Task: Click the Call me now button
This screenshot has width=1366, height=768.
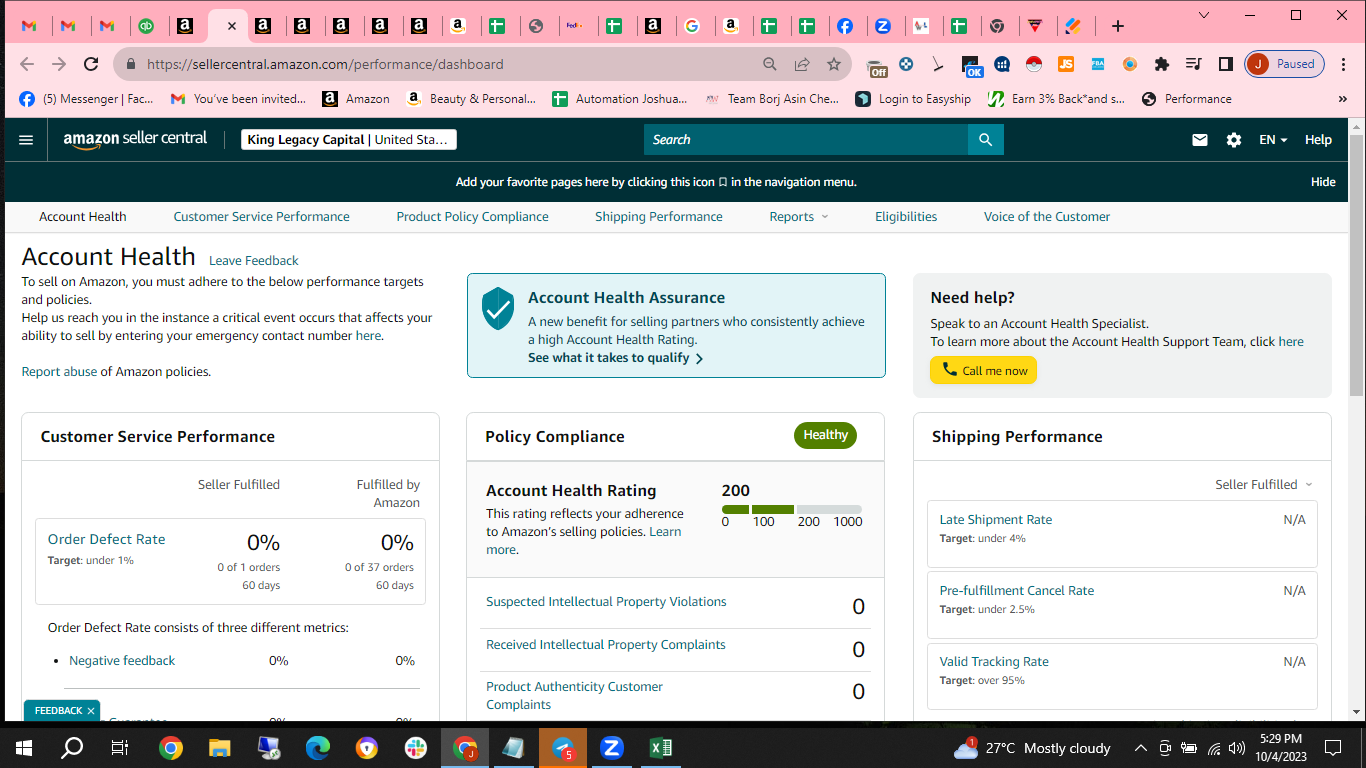Action: click(x=984, y=370)
